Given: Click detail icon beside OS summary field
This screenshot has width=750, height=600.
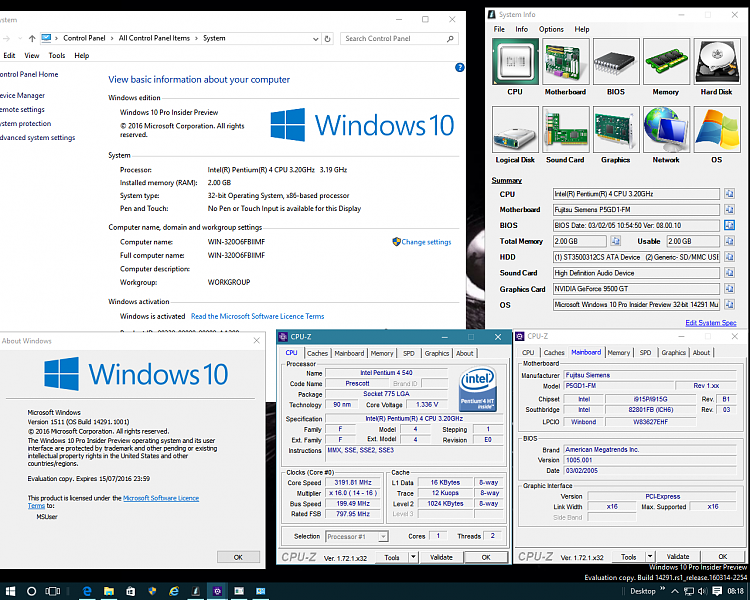Looking at the screenshot, I should 729,304.
